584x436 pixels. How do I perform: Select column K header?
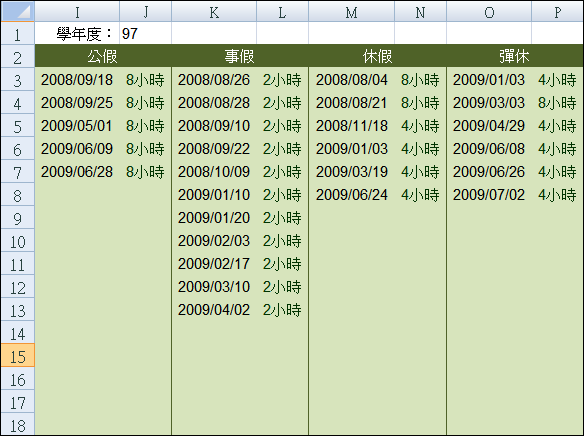pos(214,11)
